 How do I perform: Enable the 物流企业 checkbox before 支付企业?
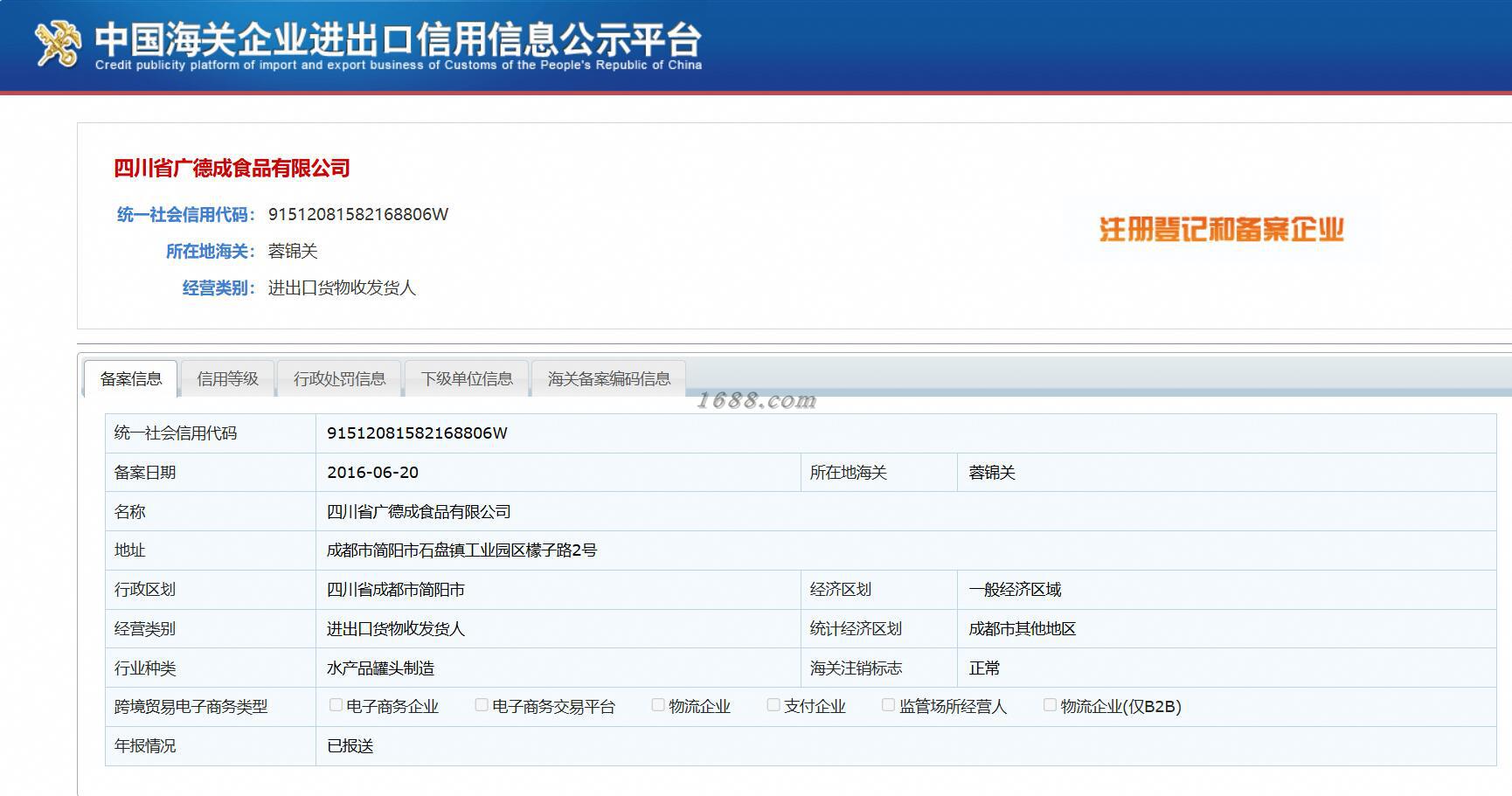(658, 705)
